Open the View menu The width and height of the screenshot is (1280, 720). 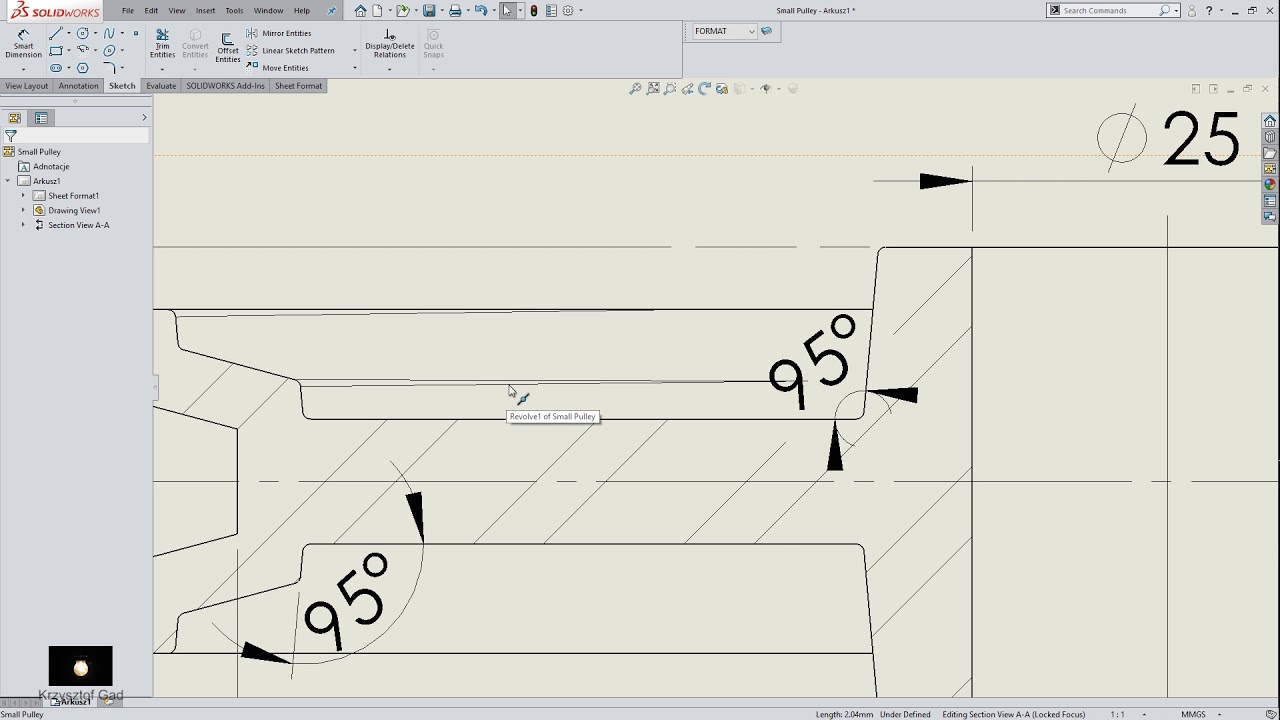(177, 10)
